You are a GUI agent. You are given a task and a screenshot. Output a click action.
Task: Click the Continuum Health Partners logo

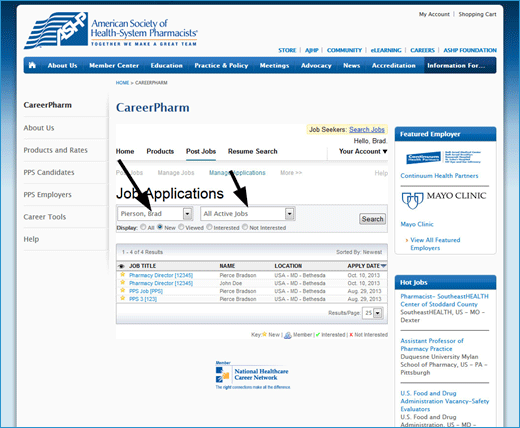443,157
